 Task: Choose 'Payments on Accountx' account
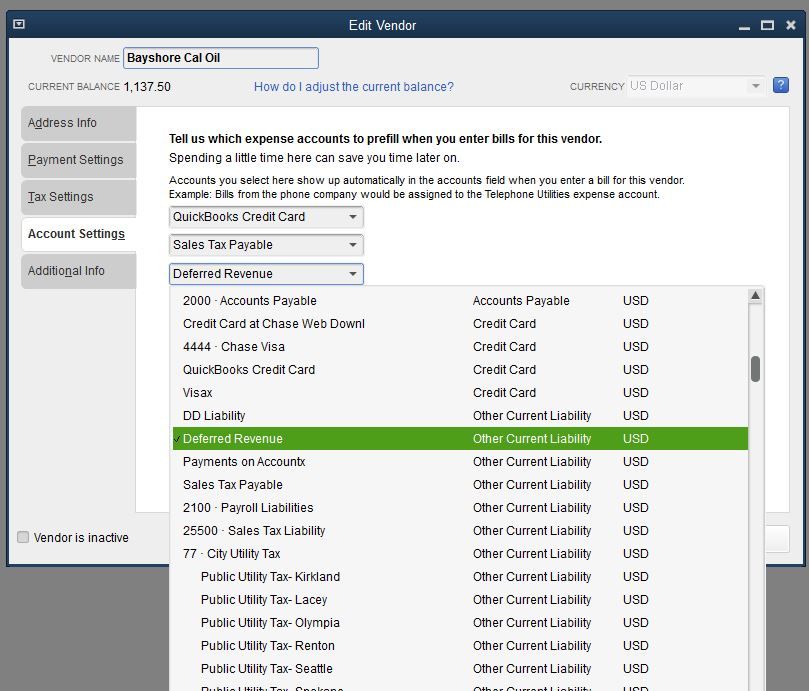460,461
